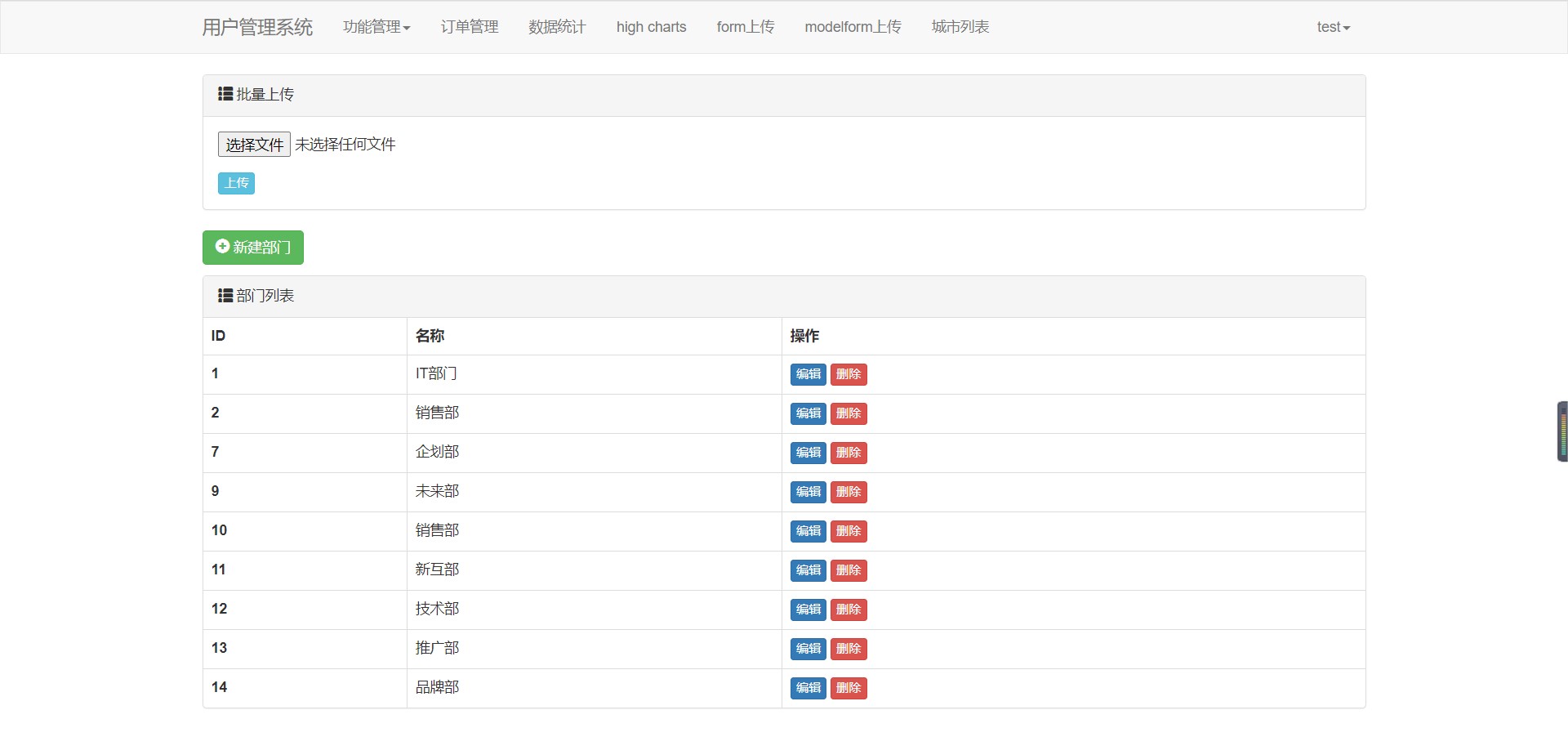Click the list icon beside 部门列表 header
Viewport: 1568px width, 737px height.
pos(225,295)
